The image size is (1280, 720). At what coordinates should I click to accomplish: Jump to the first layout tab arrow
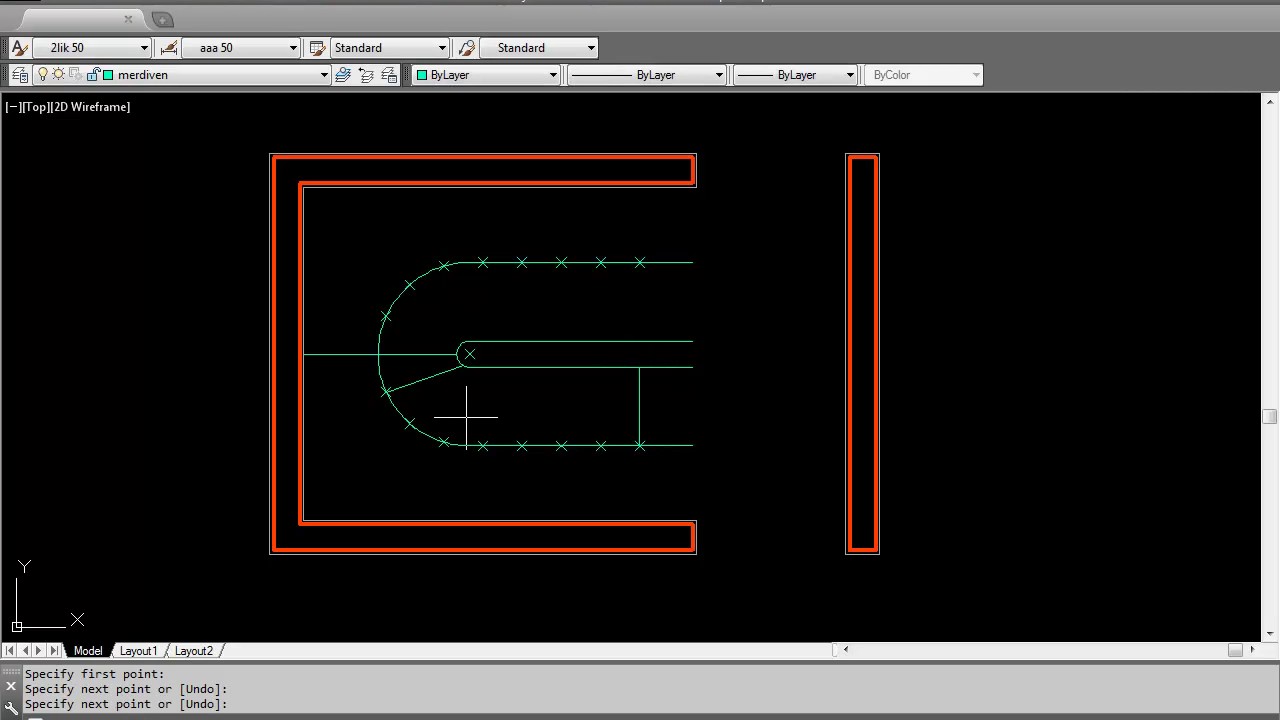pos(9,651)
